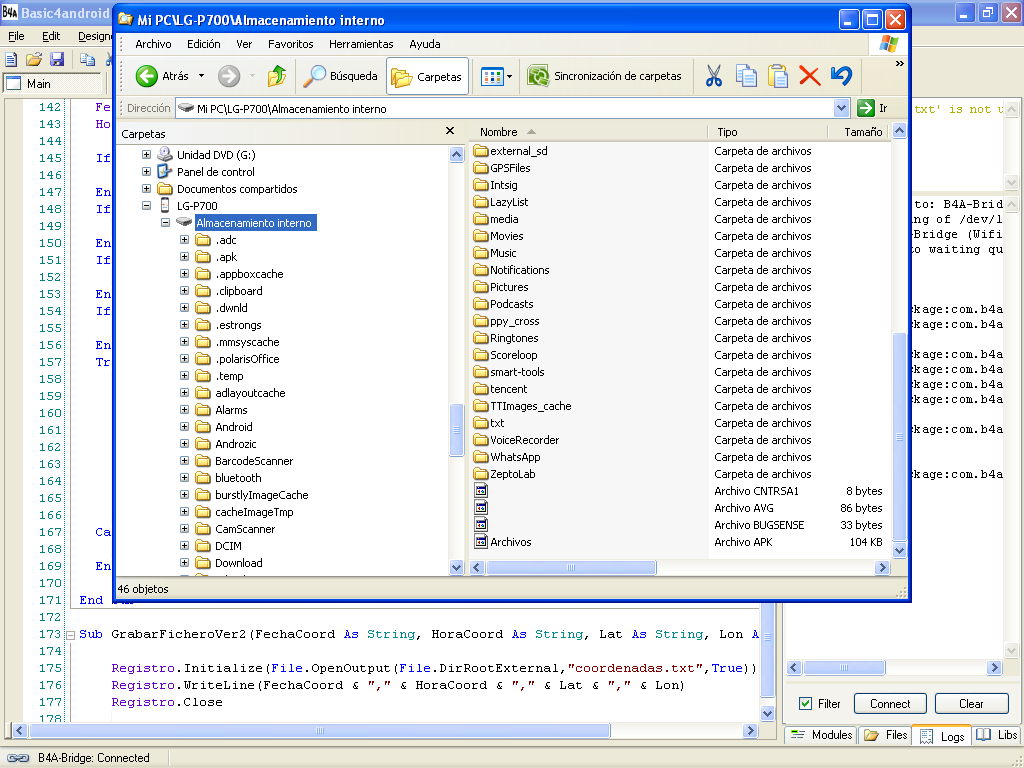Open the Búsqueda search tool
Image resolution: width=1024 pixels, height=768 pixels.
click(342, 76)
